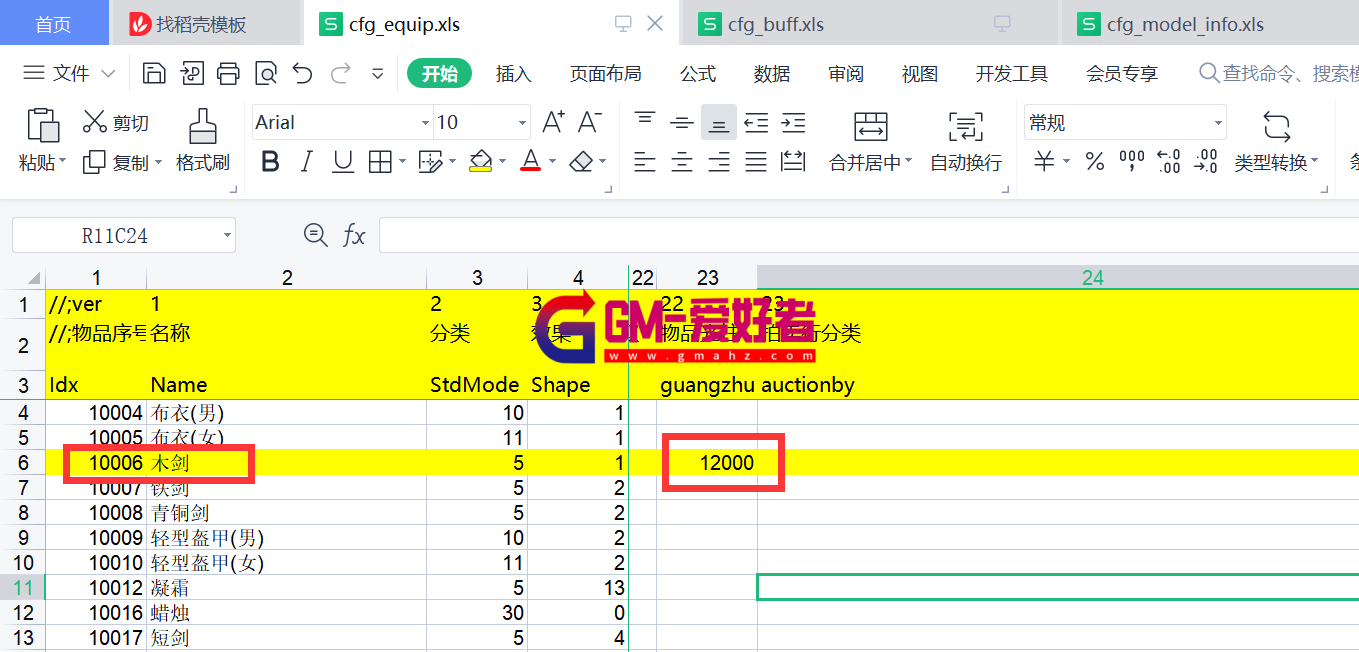The width and height of the screenshot is (1359, 652).
Task: Open the name box dropdown showing R11C24
Action: coord(228,236)
